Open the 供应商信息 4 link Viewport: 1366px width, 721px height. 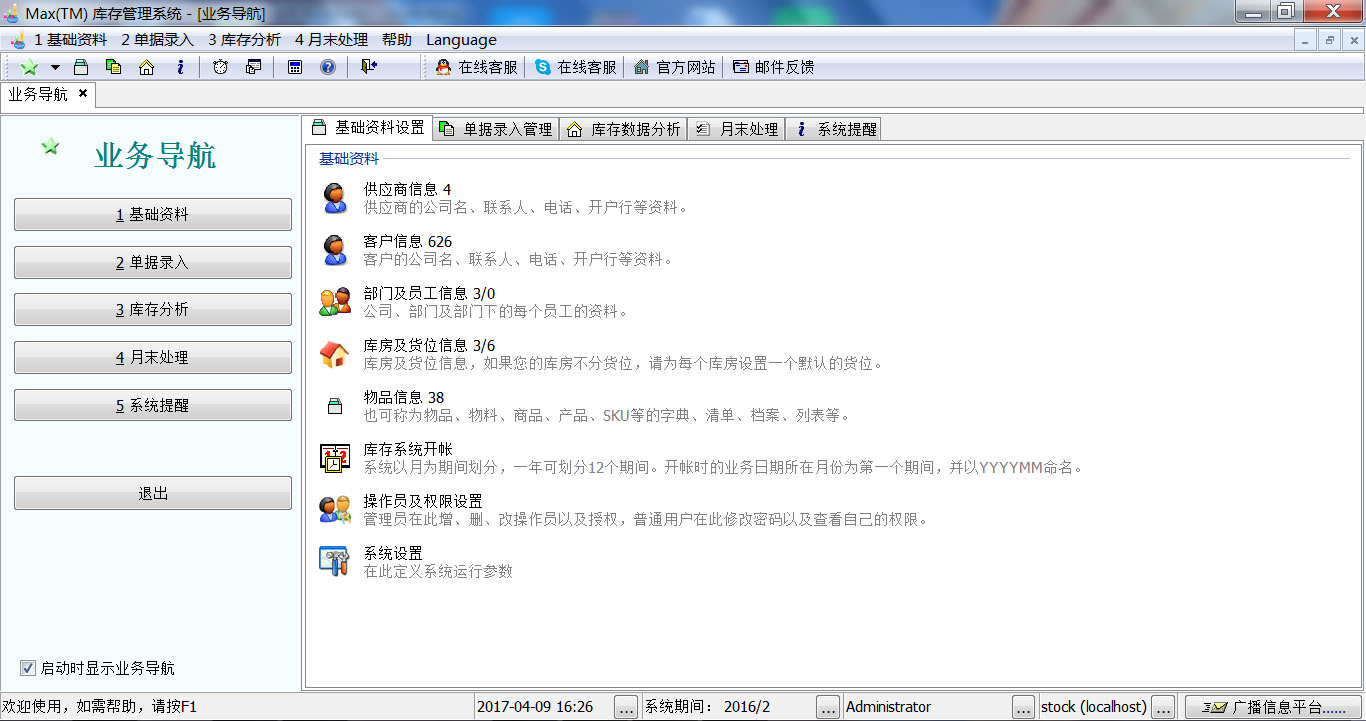(407, 189)
